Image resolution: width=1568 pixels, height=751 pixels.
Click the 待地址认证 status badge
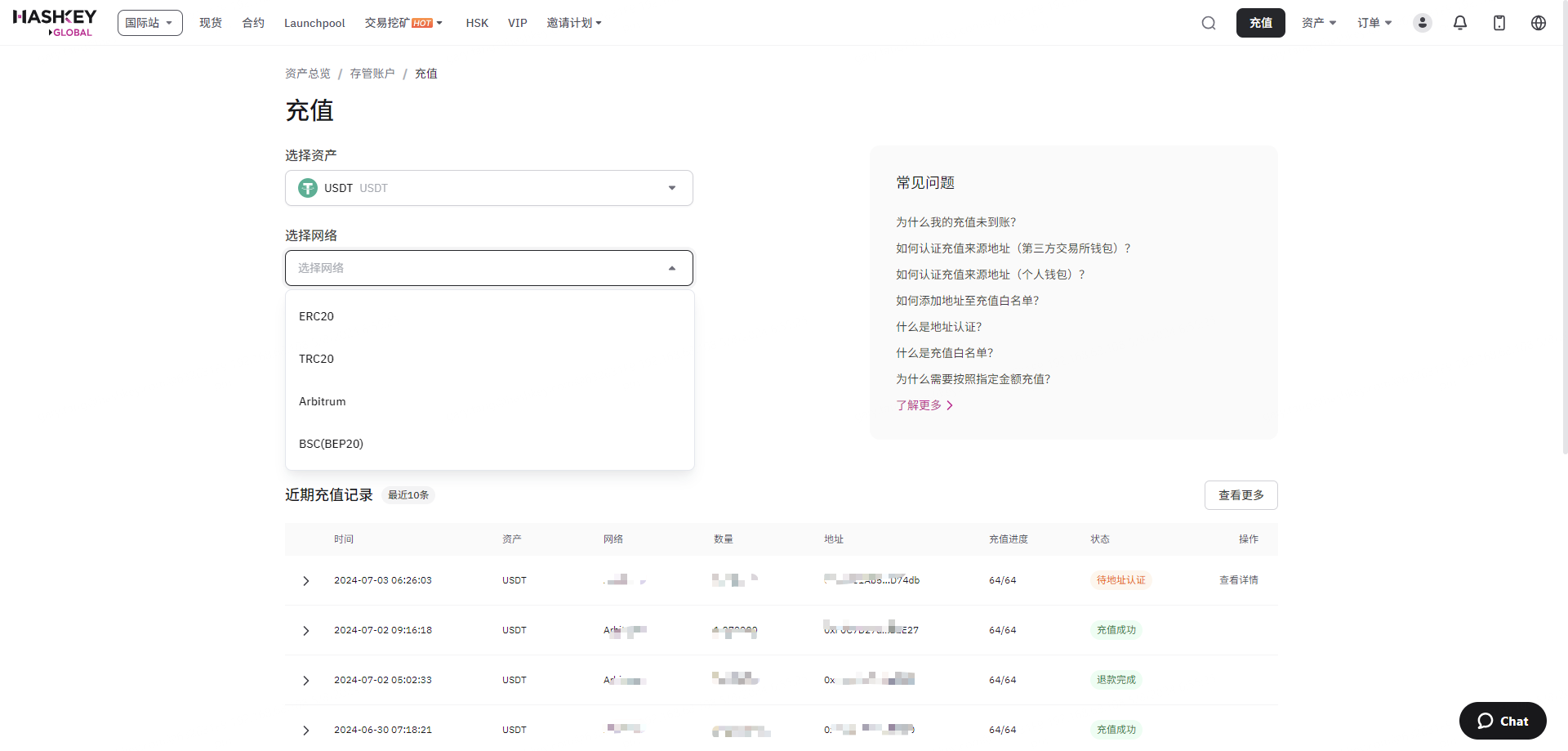[1120, 580]
